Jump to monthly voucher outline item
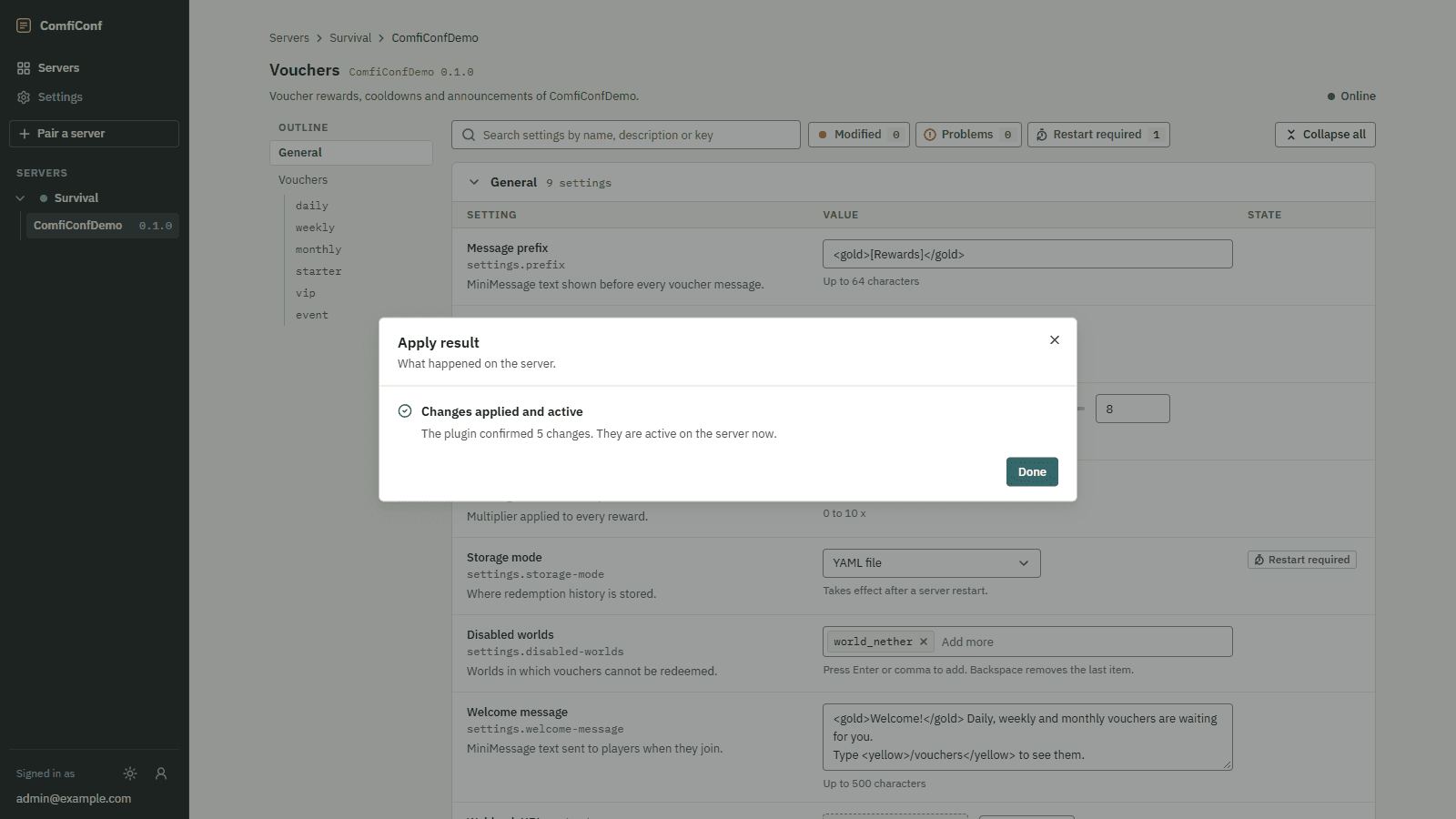1456x819 pixels. [x=318, y=249]
